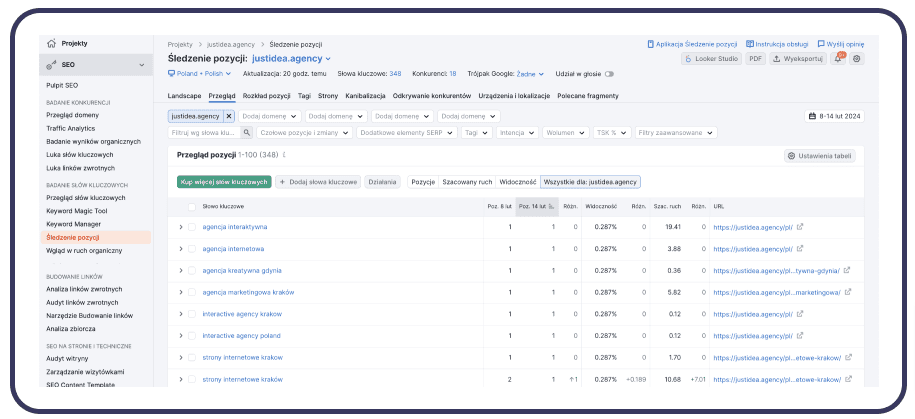Open the Wolumen filter dropdown
The height and width of the screenshot is (419, 915).
click(x=565, y=132)
